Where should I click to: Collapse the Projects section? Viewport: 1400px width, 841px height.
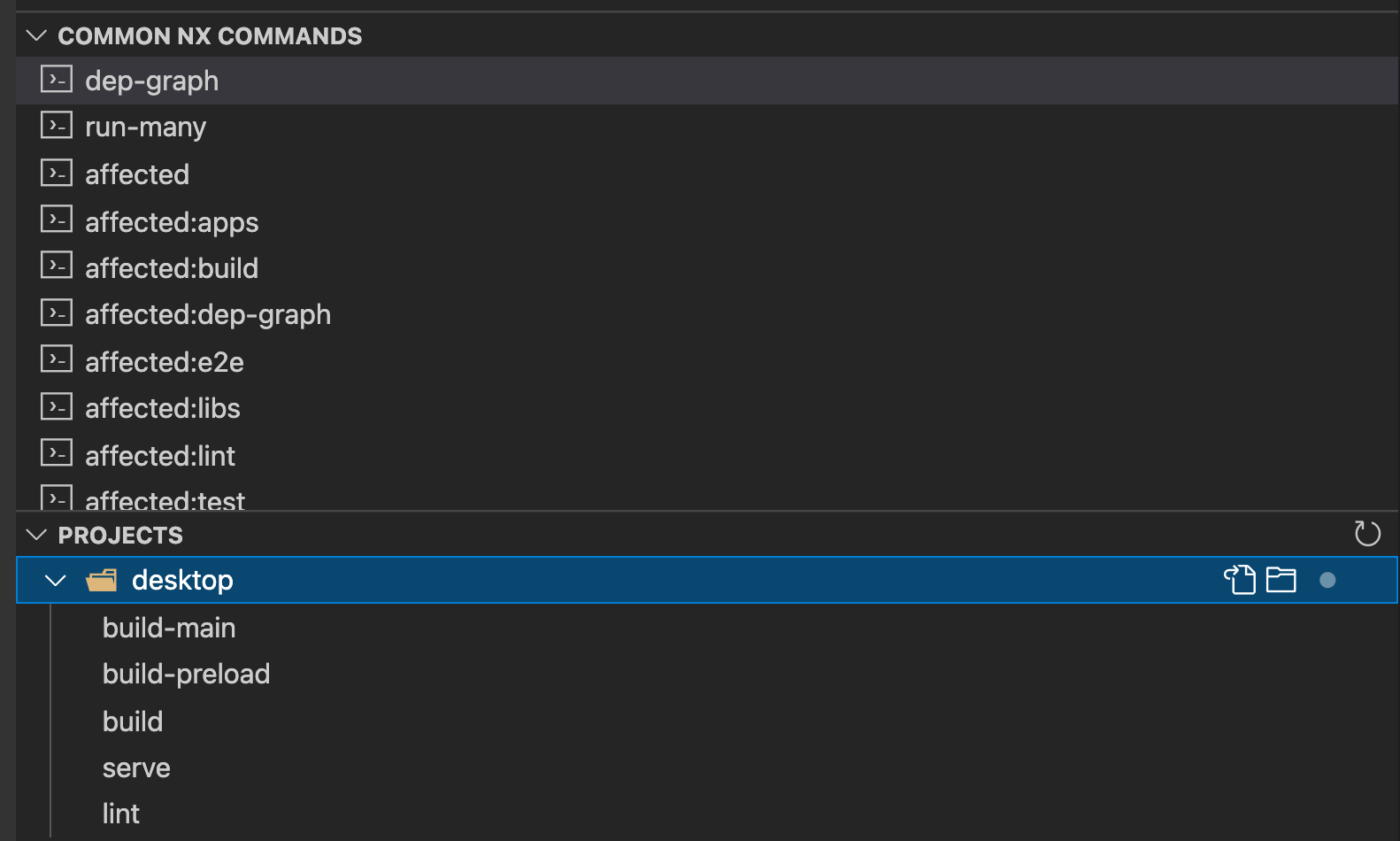(36, 535)
